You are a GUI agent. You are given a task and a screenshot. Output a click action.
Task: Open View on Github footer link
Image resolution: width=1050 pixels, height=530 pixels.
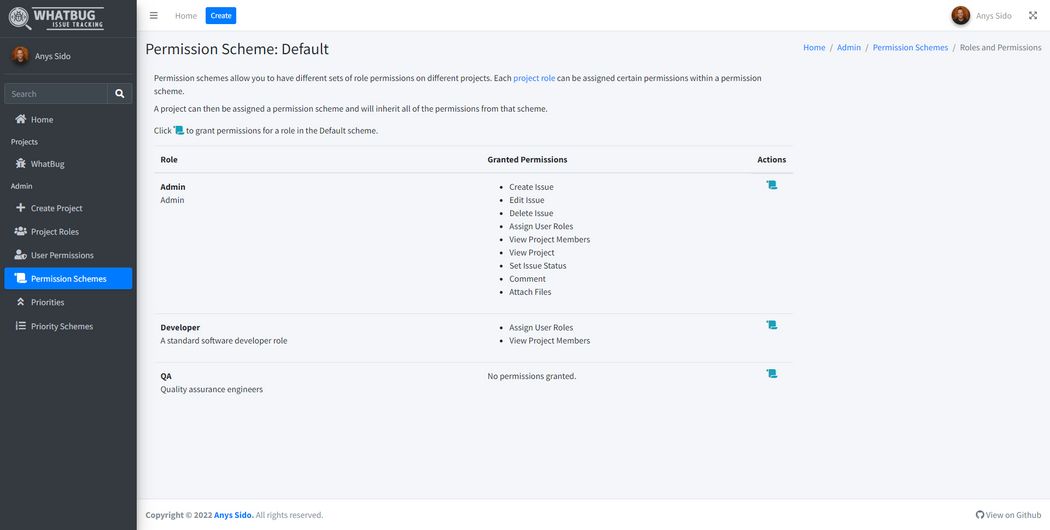[x=1008, y=515]
